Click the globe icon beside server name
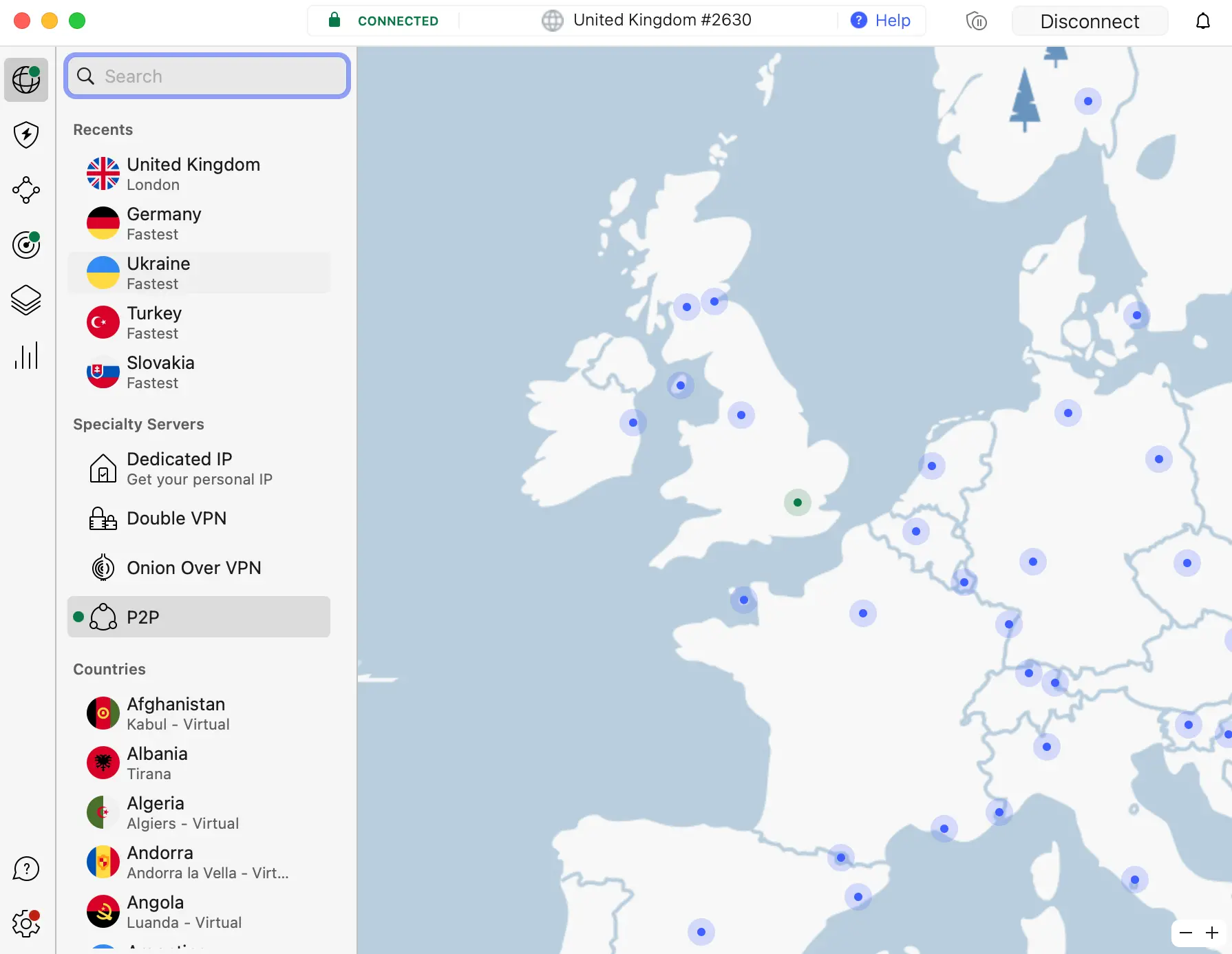1232x954 pixels. click(552, 21)
